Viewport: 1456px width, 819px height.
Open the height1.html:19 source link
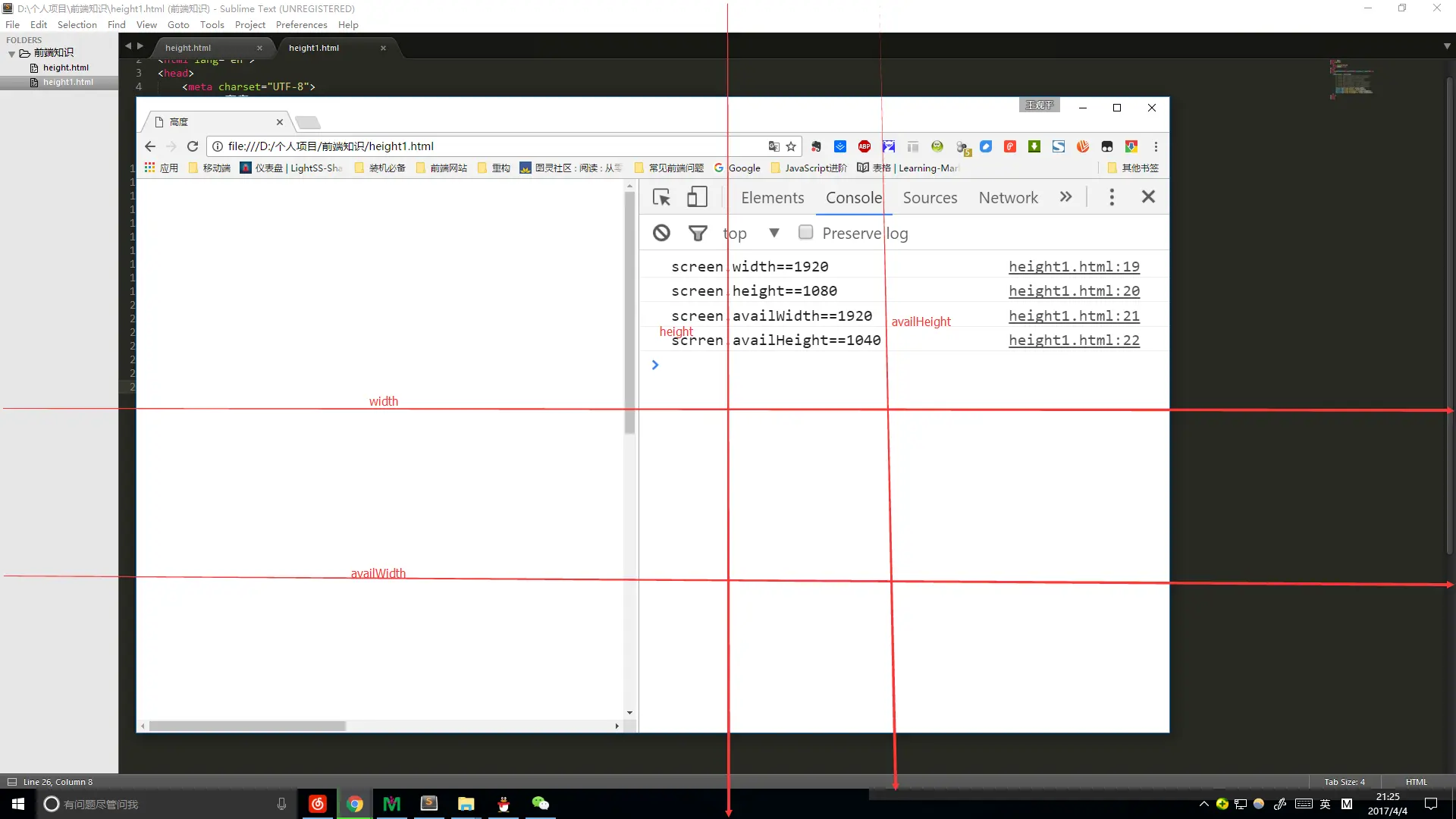click(x=1074, y=267)
